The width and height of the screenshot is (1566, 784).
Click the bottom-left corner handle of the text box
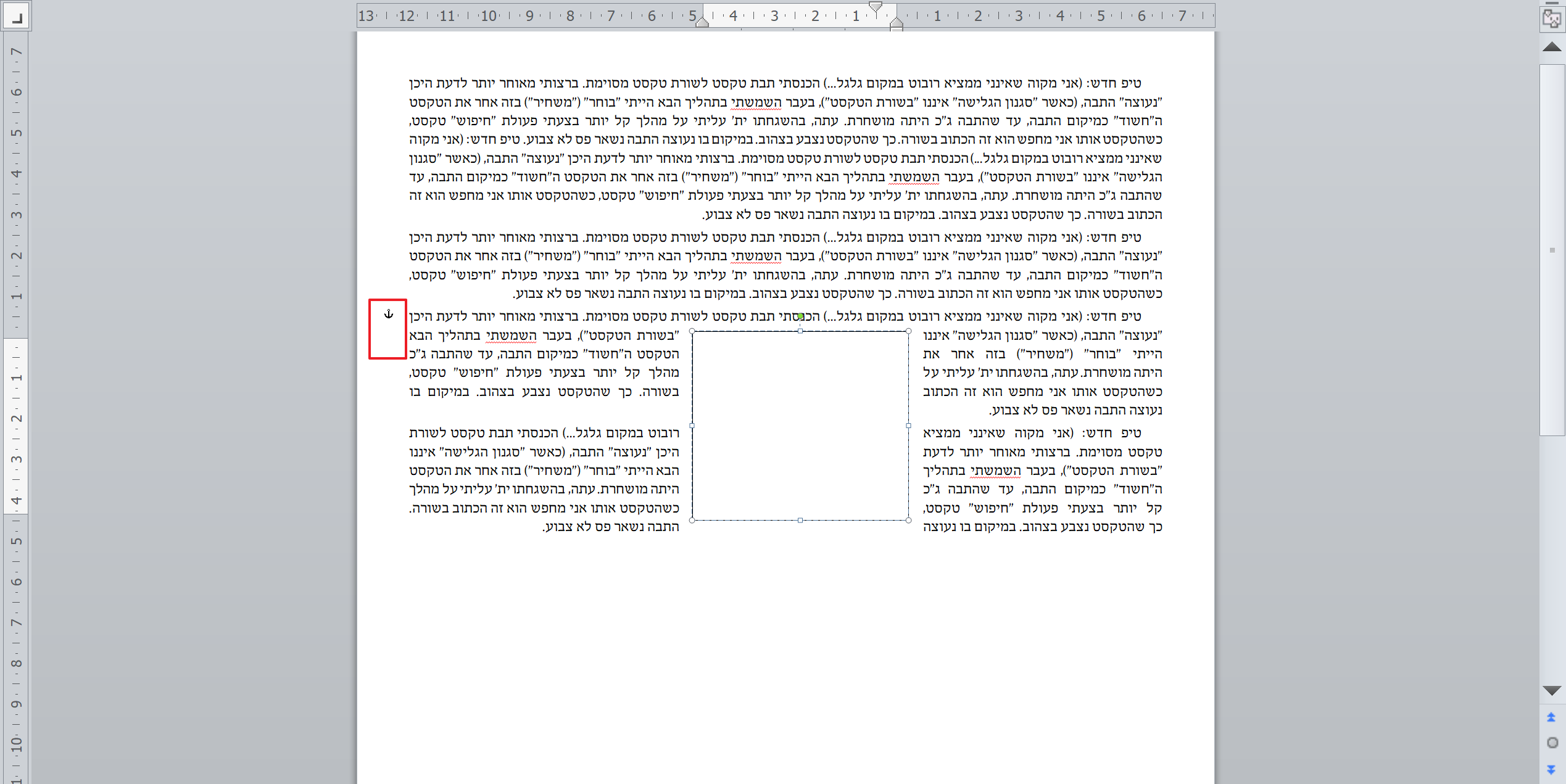pos(692,520)
